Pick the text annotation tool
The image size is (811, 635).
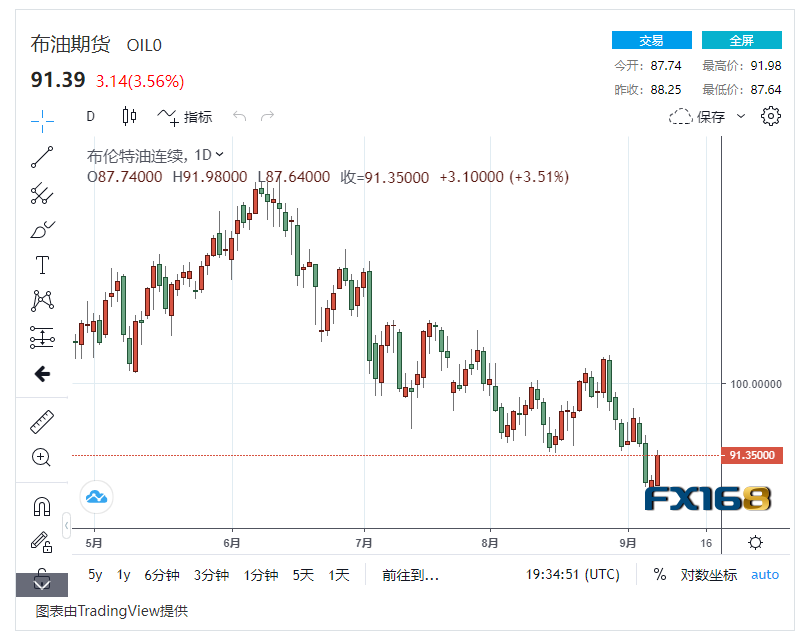(42, 265)
